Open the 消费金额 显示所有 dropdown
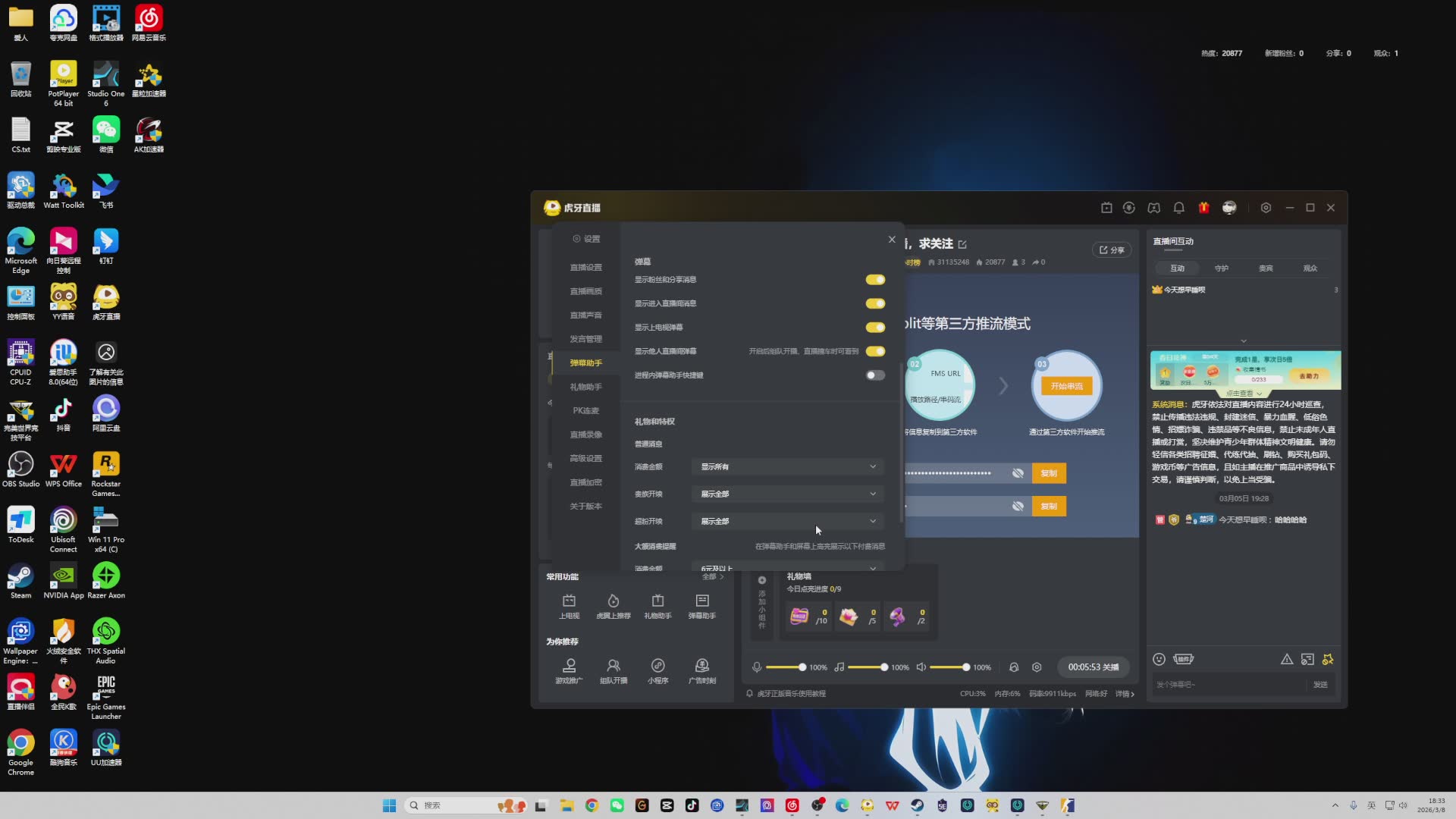Screen dimensions: 1456x819 (x=788, y=467)
